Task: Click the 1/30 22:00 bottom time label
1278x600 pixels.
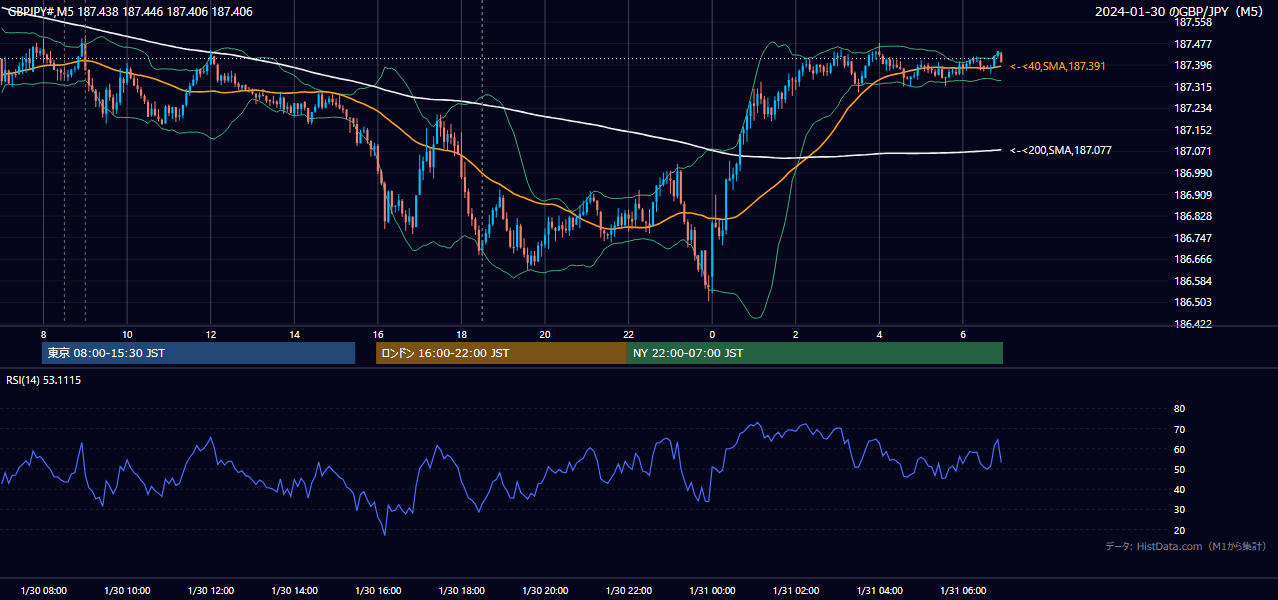Action: pyautogui.click(x=628, y=591)
